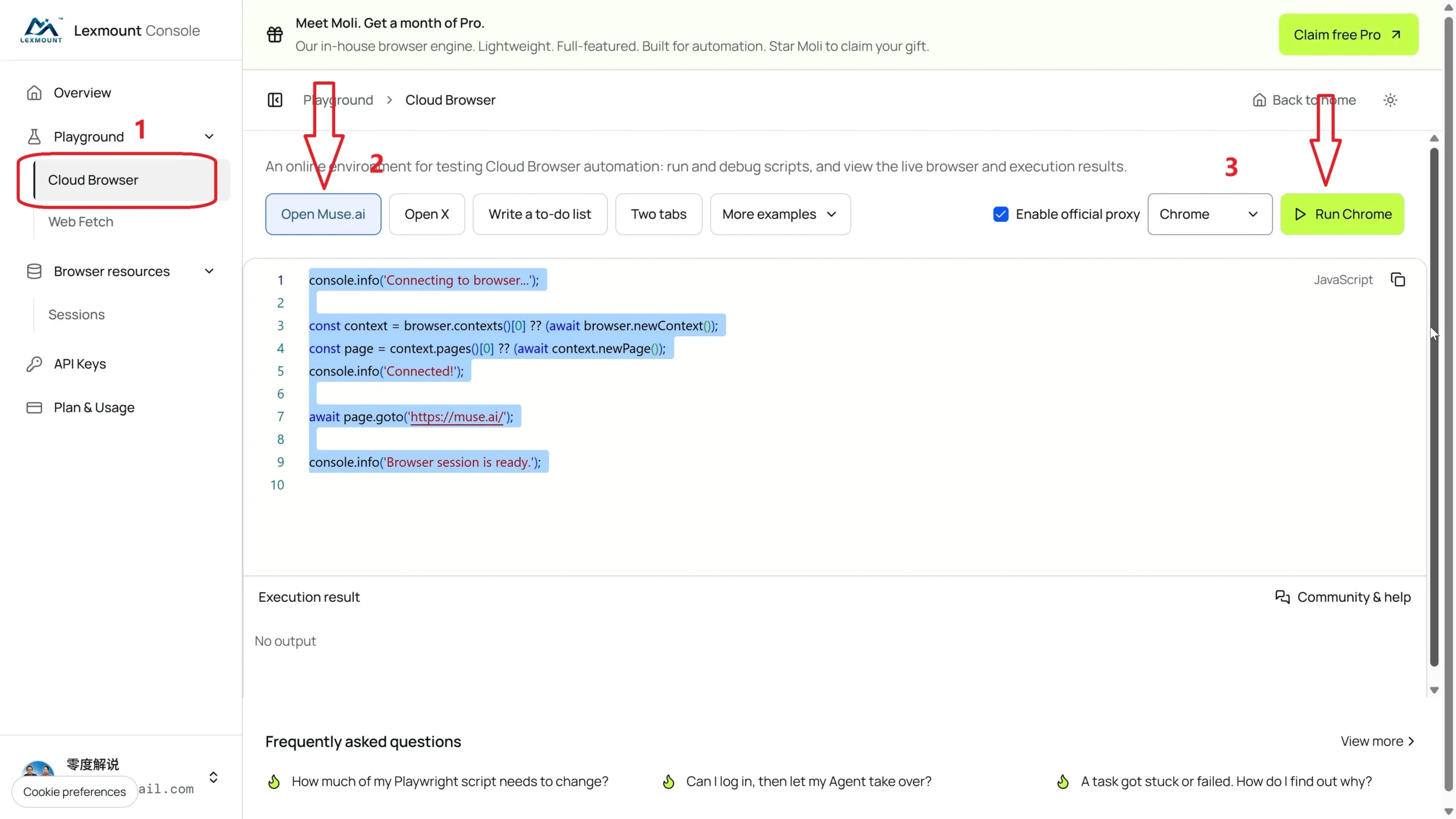
Task: Open Cookie preferences
Action: point(75,792)
